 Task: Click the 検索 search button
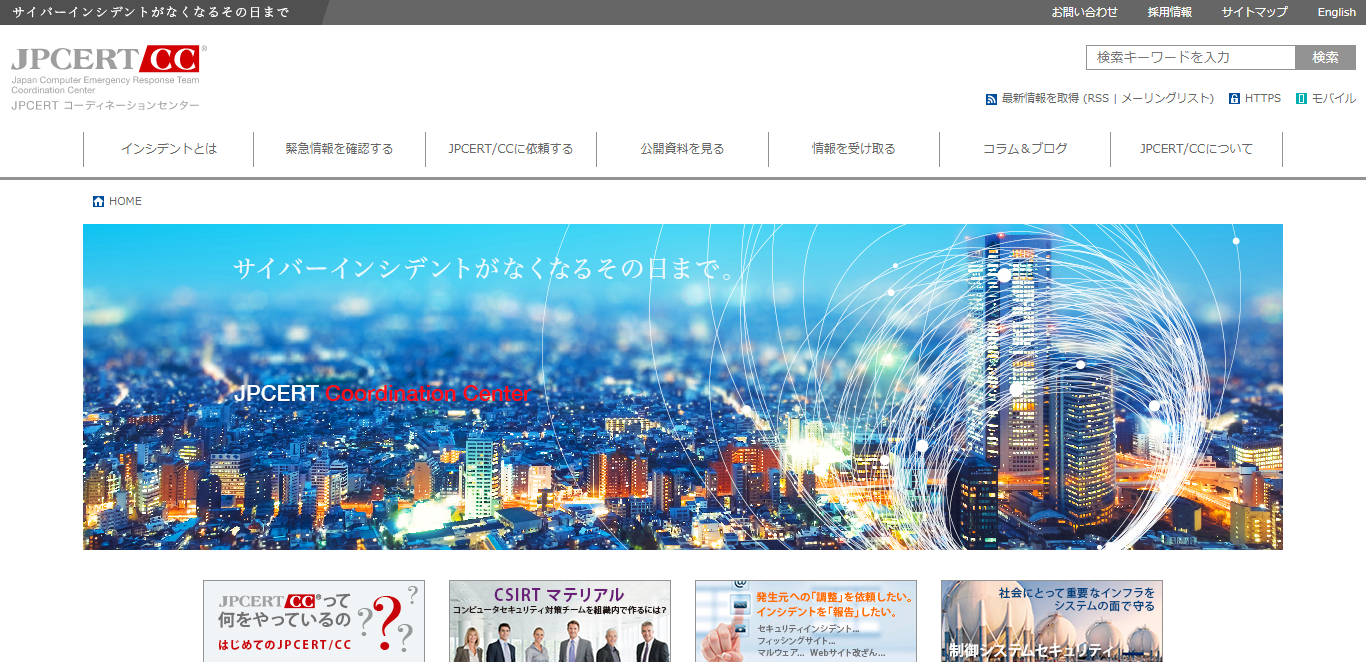click(x=1326, y=57)
